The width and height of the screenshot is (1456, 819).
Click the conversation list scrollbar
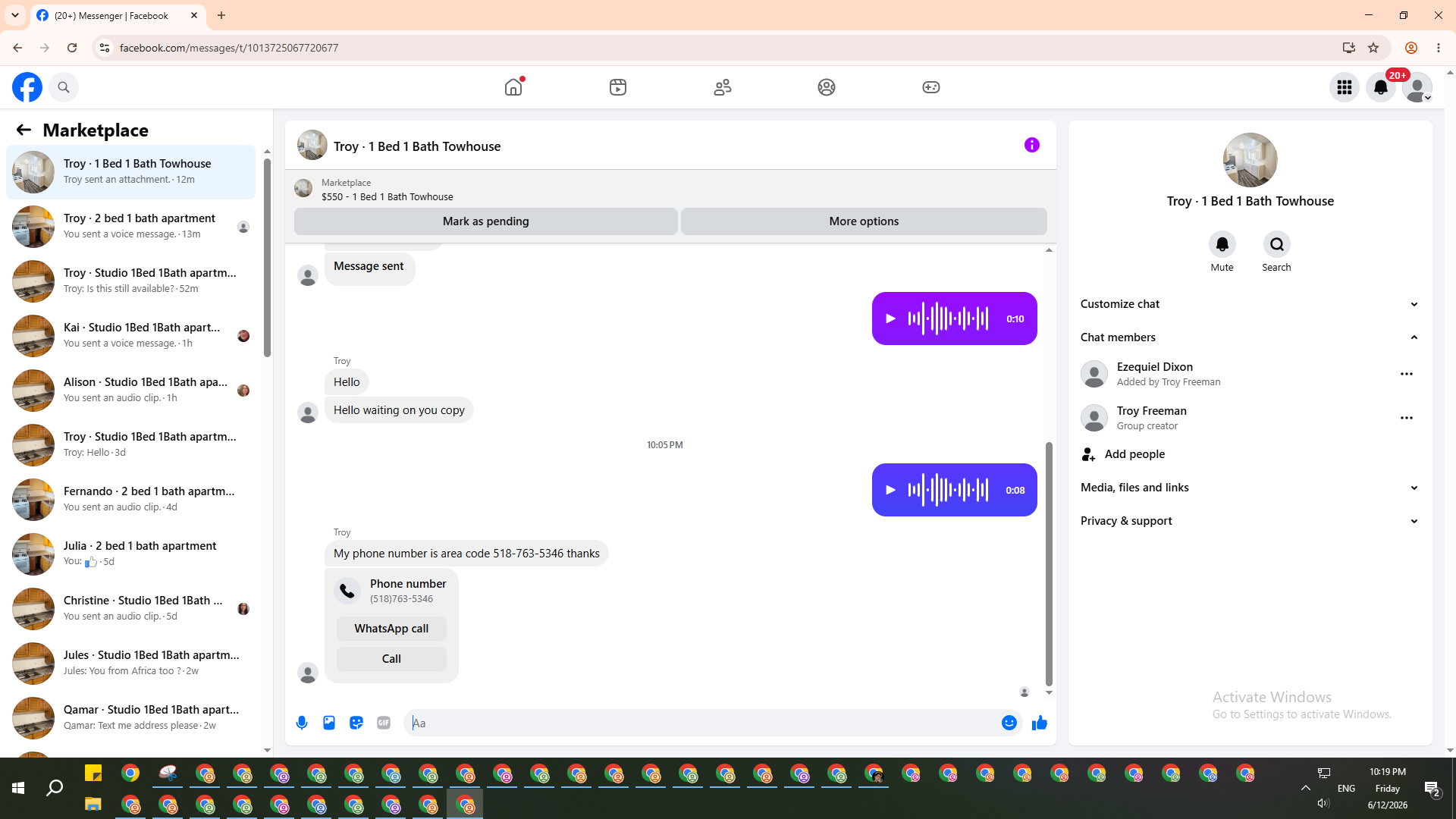pyautogui.click(x=267, y=256)
